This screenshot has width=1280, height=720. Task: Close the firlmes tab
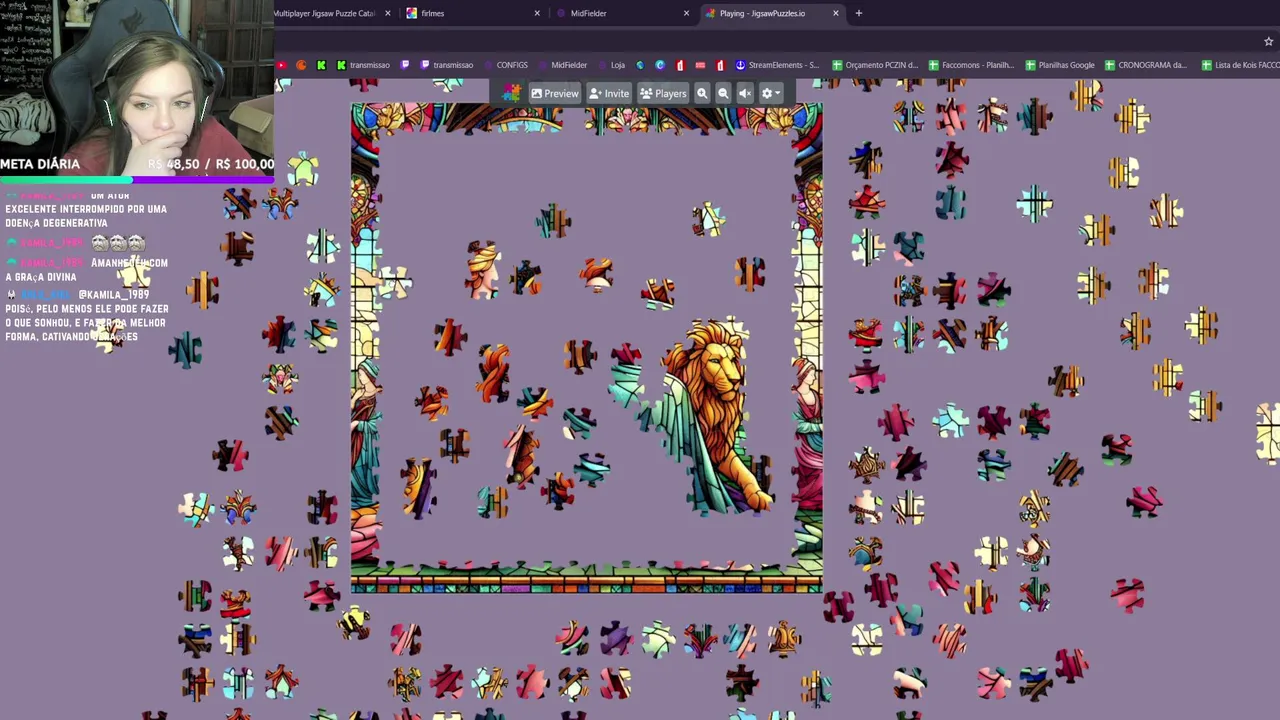(x=537, y=13)
